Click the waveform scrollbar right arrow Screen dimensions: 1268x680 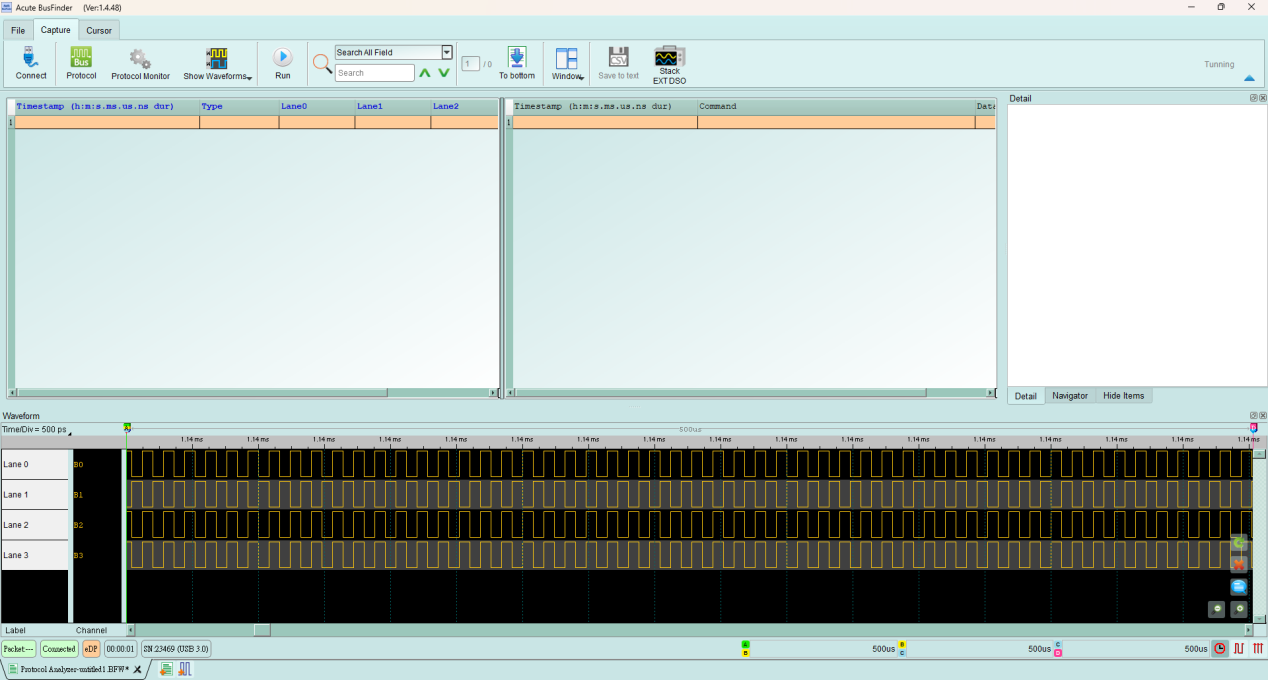tap(1248, 630)
